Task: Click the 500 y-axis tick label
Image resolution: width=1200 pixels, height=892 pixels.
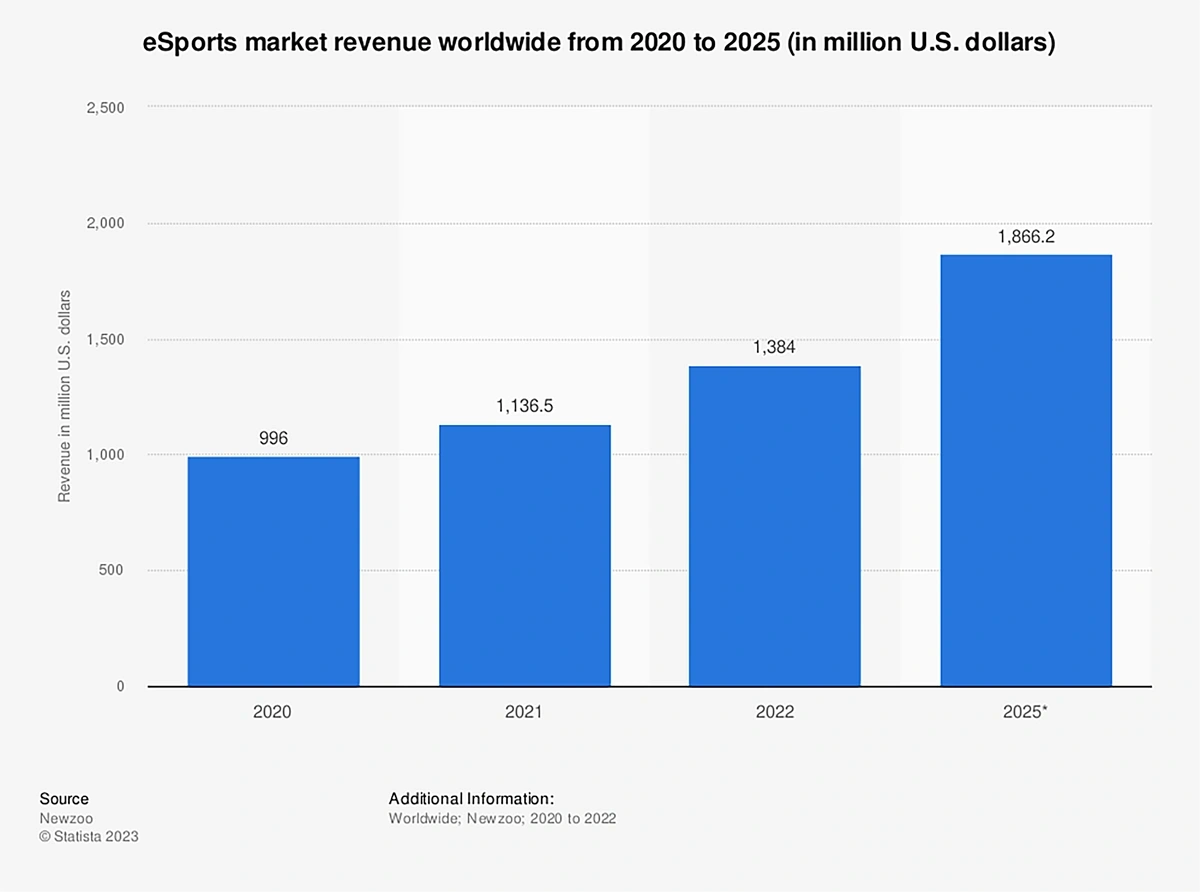Action: pos(112,570)
